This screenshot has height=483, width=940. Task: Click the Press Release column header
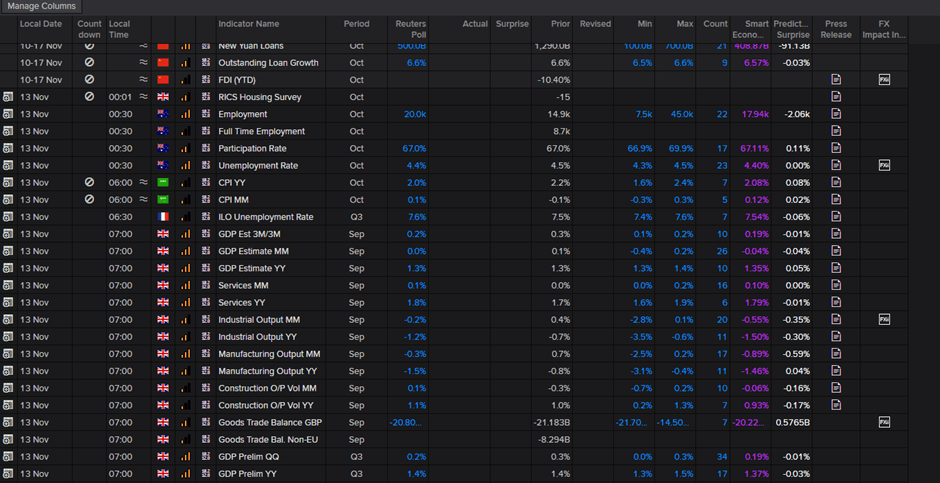click(x=836, y=29)
